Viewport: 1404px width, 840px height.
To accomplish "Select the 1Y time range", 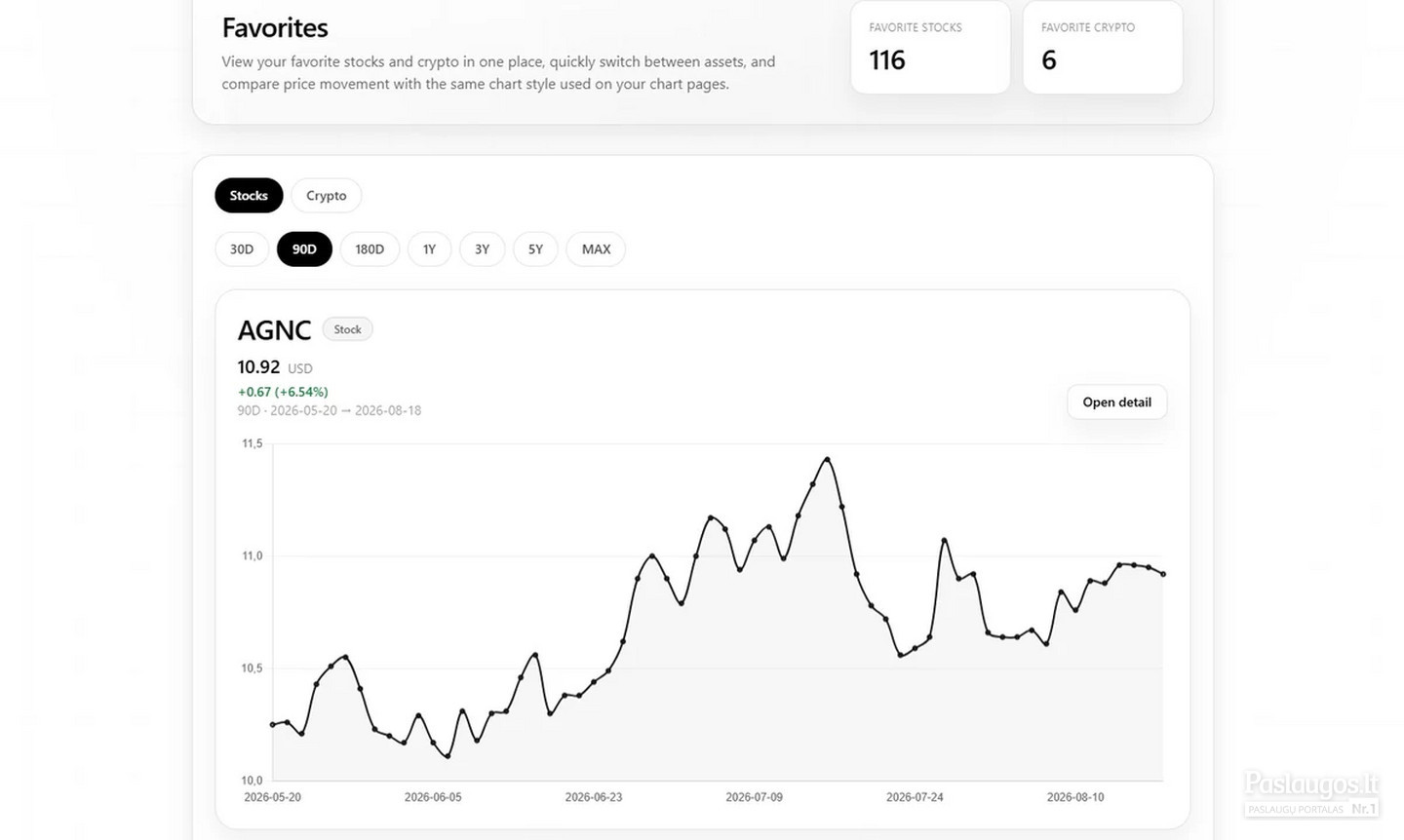I will [429, 248].
